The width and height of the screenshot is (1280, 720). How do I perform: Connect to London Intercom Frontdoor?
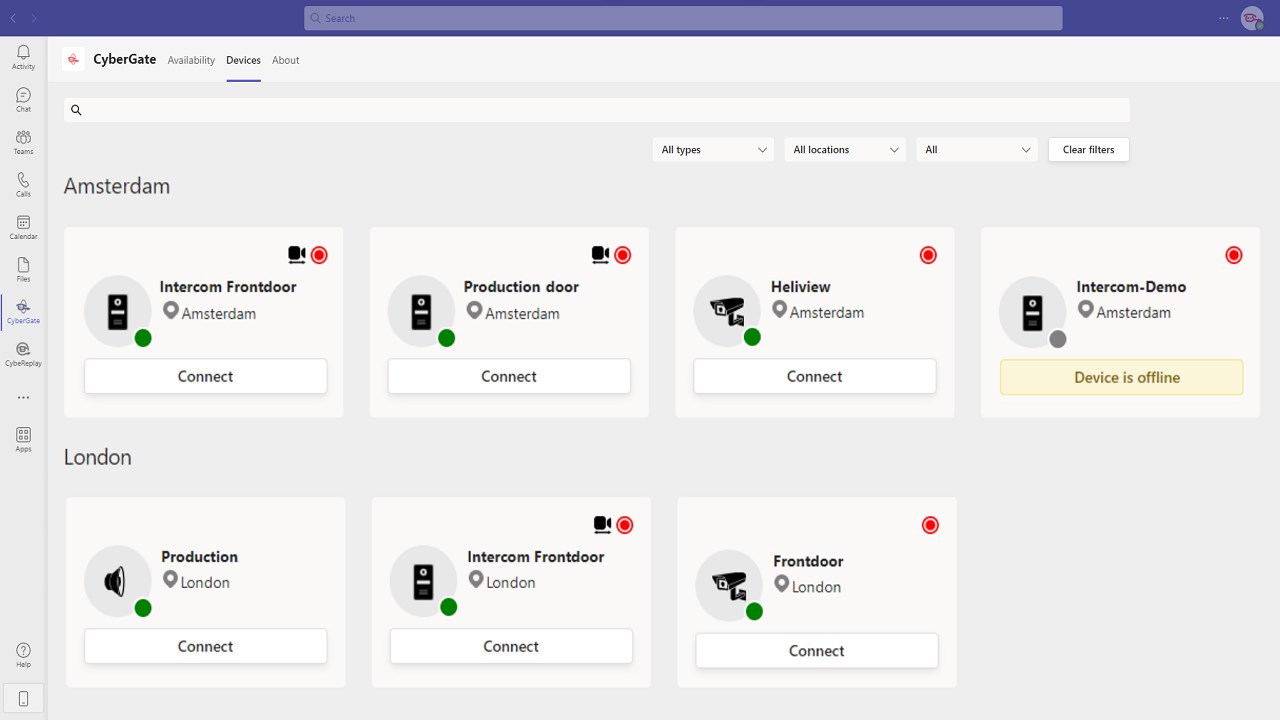tap(511, 646)
